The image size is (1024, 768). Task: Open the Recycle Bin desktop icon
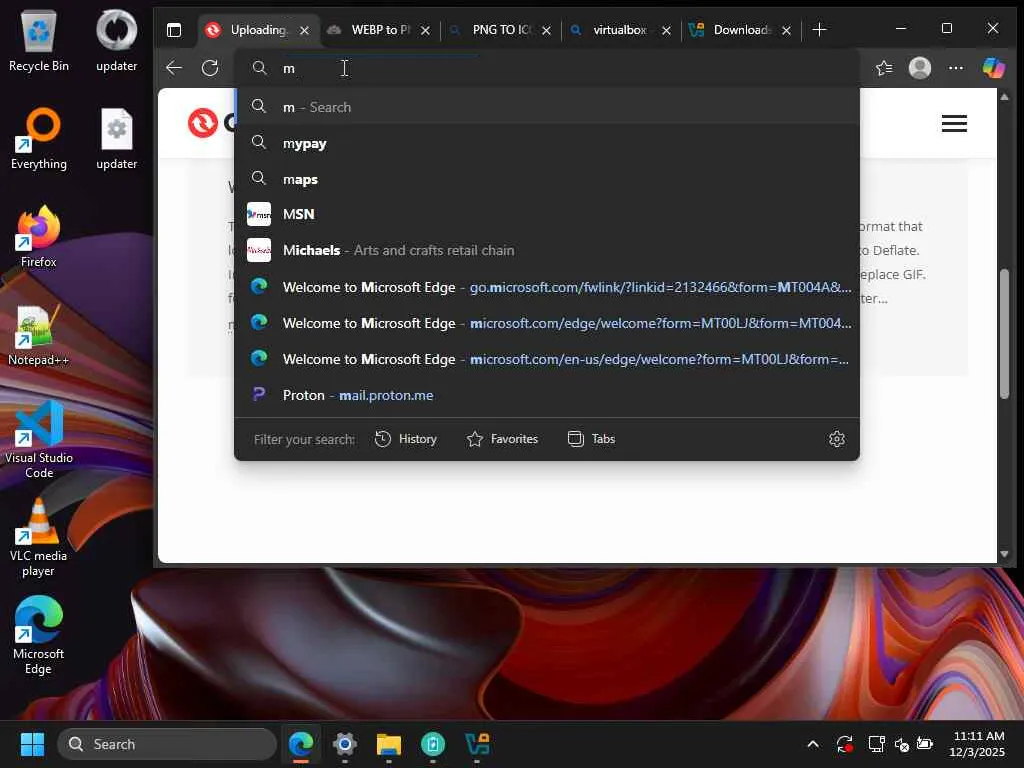39,40
